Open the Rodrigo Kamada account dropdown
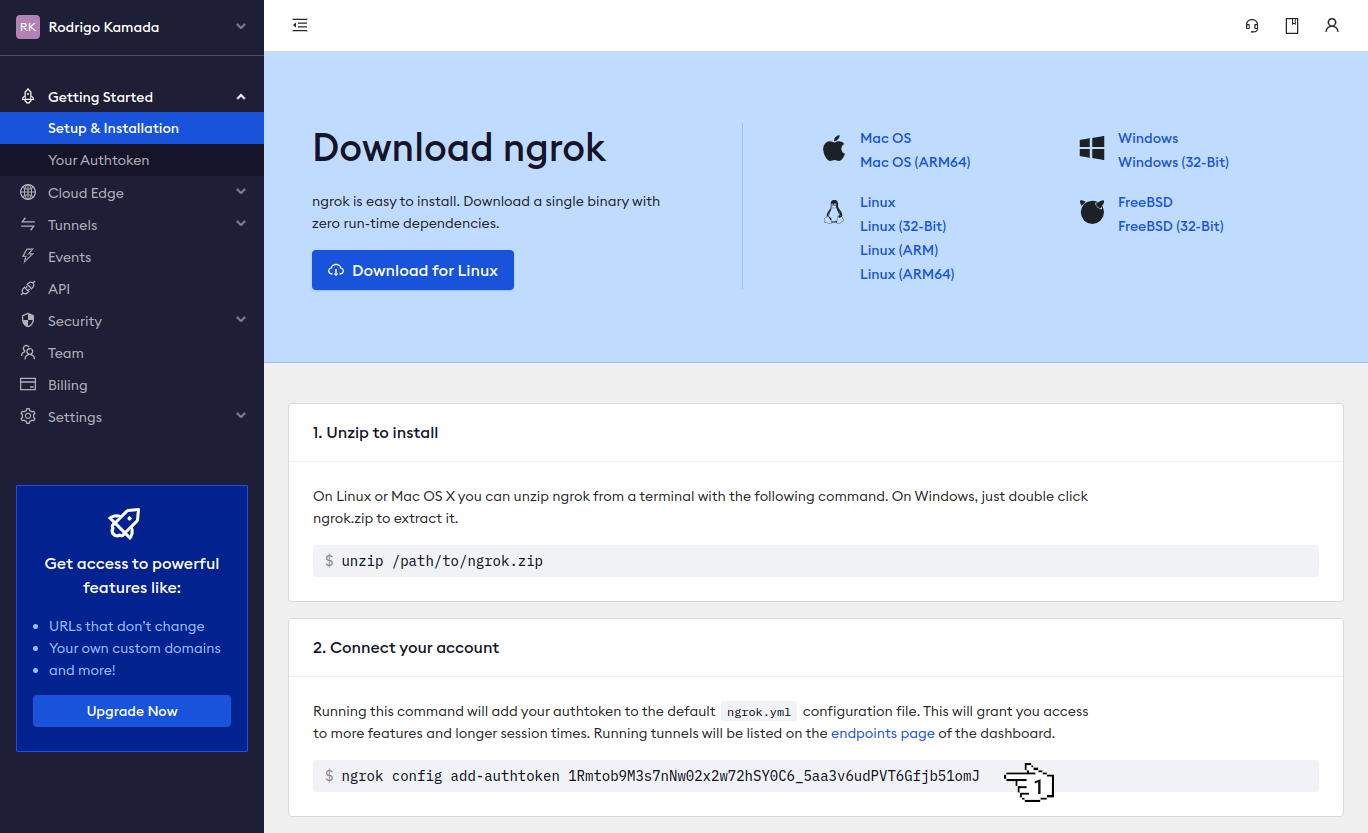 tap(131, 27)
